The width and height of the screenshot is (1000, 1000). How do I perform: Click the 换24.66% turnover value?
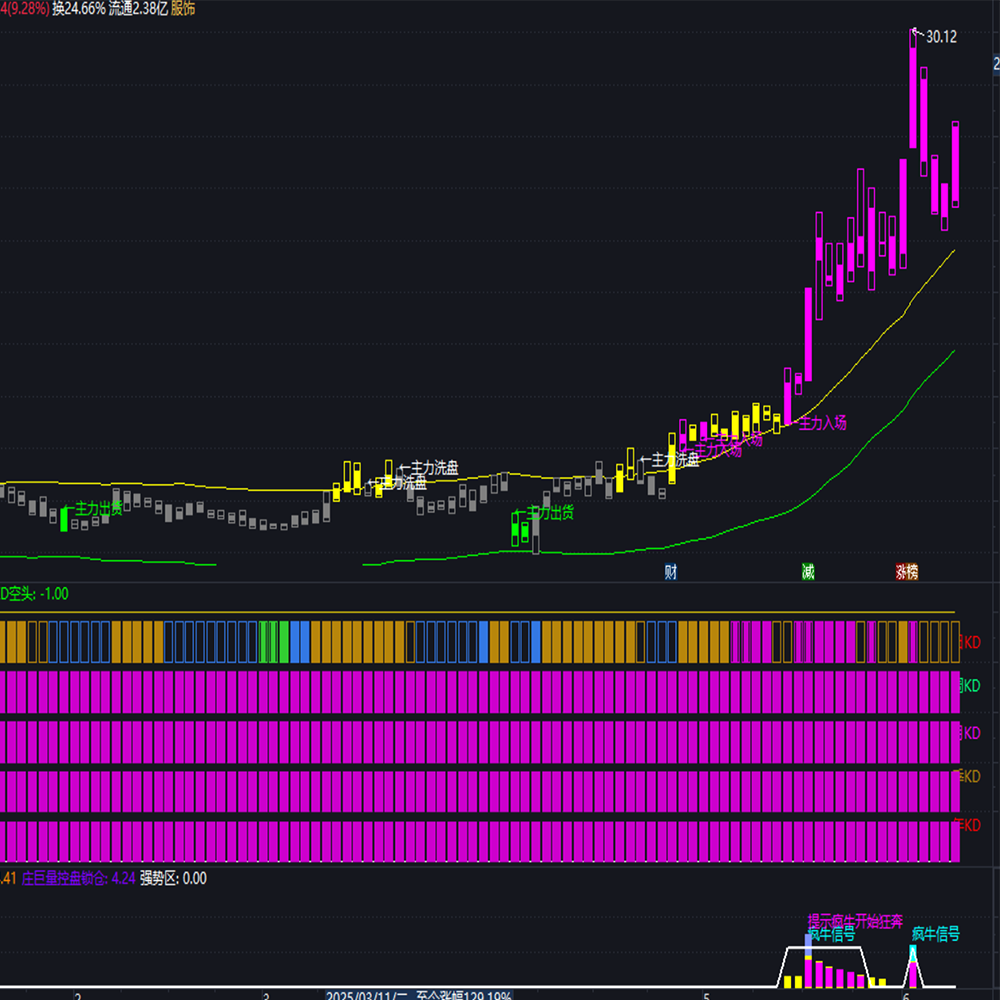(78, 8)
